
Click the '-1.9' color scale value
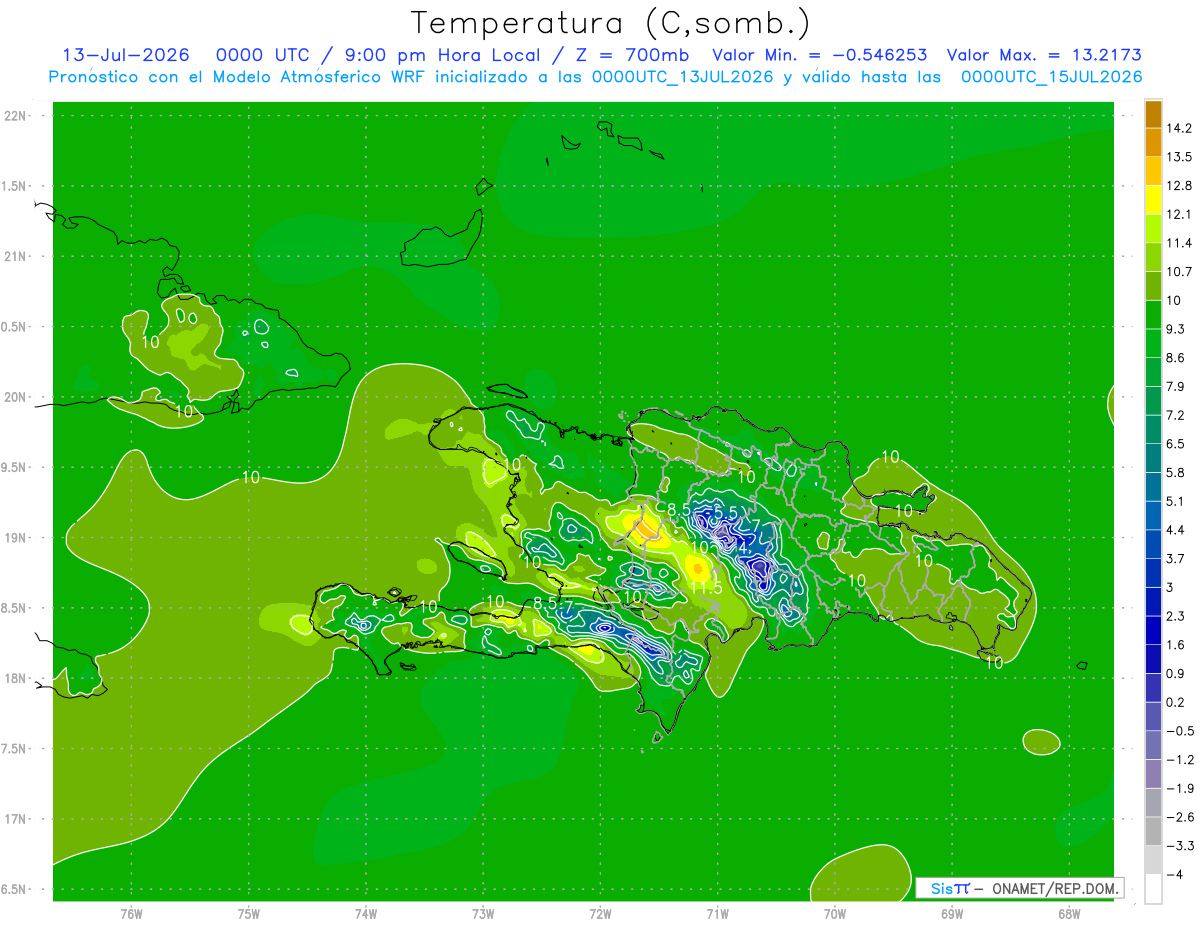tap(1179, 788)
